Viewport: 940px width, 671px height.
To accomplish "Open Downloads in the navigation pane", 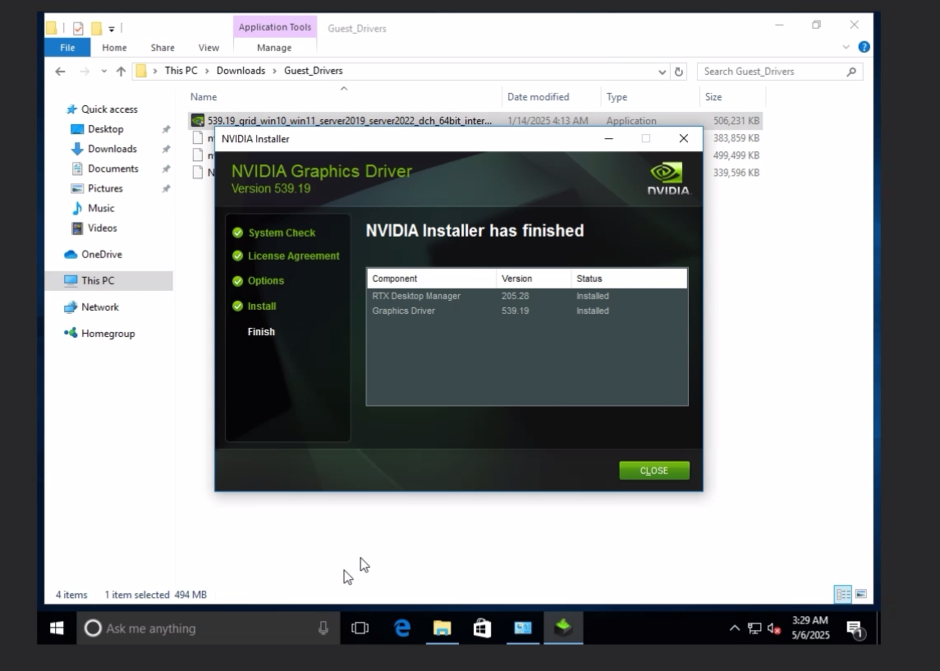I will tap(112, 149).
